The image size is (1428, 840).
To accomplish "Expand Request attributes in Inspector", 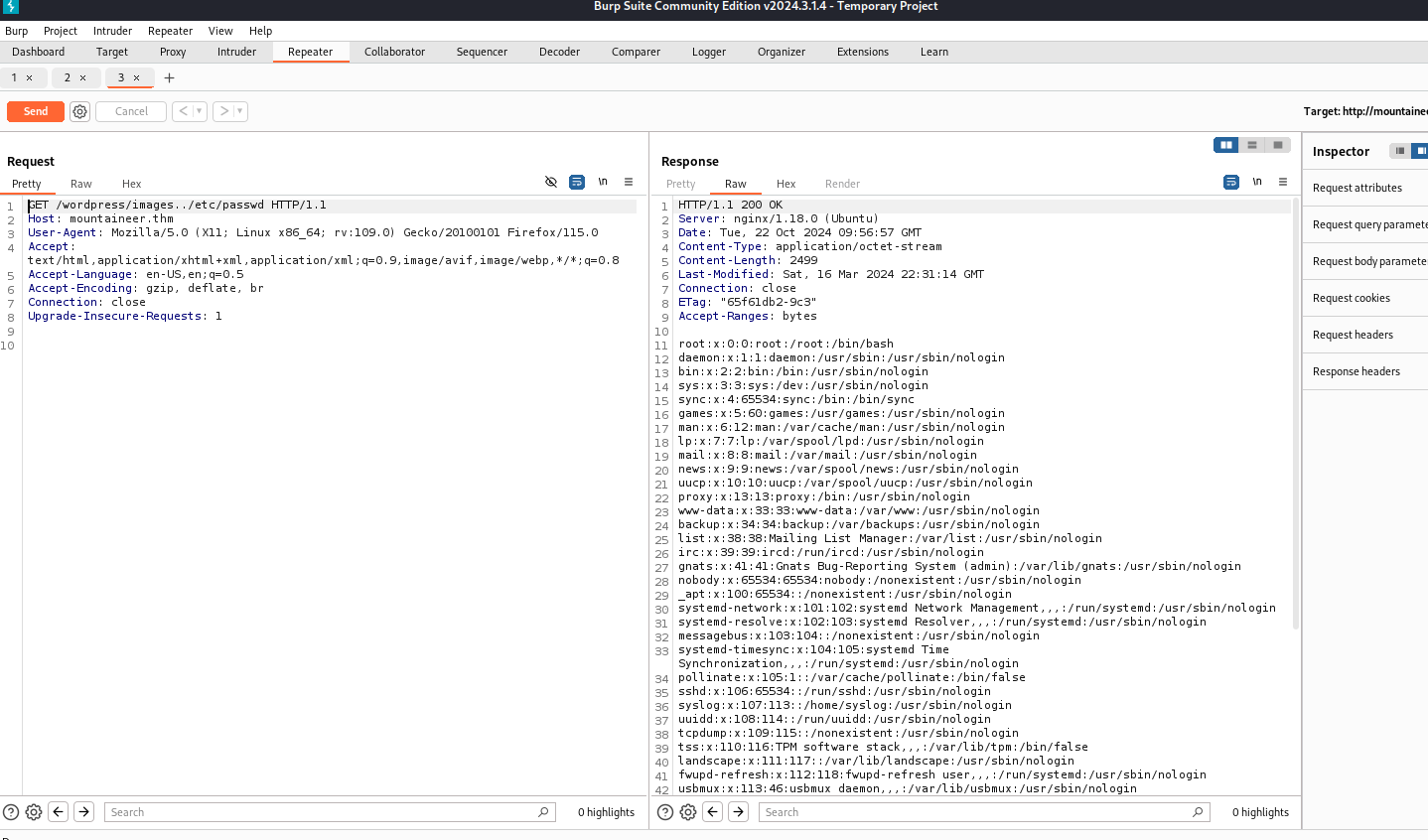I will 1365,188.
